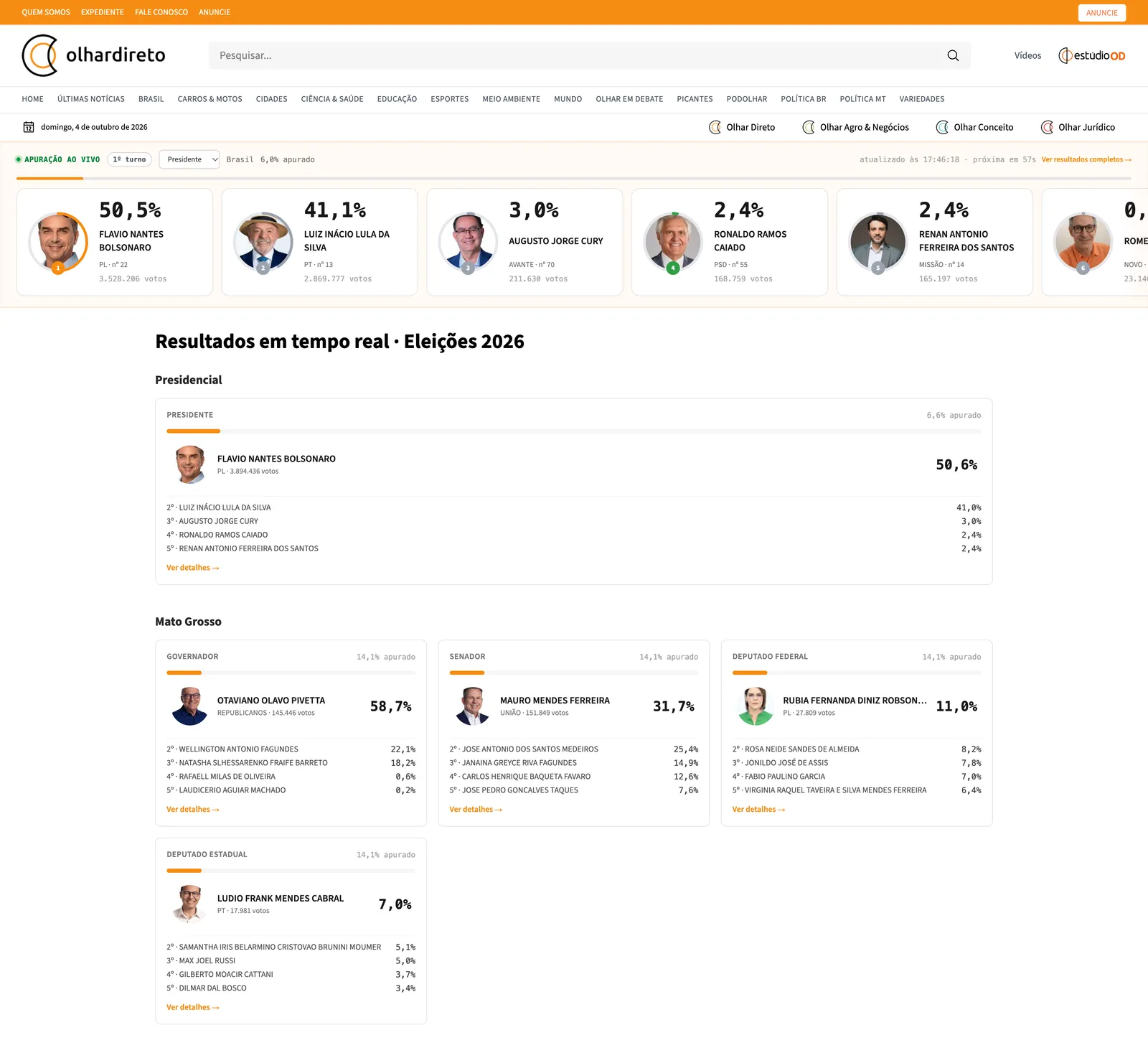Click 'WELLINGTON ANTONIO FAGUNDES' row
This screenshot has height=1053, width=1148.
pyautogui.click(x=291, y=749)
